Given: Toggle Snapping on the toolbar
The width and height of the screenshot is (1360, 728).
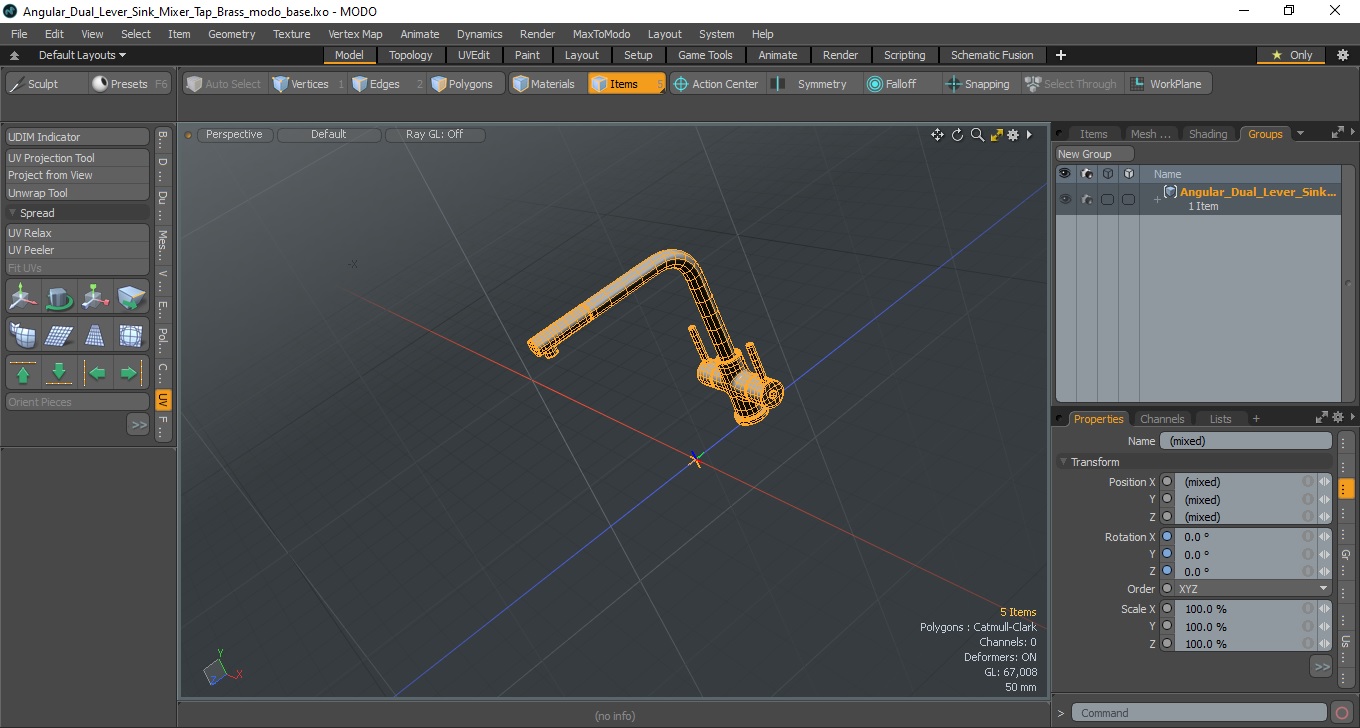Looking at the screenshot, I should [x=978, y=84].
